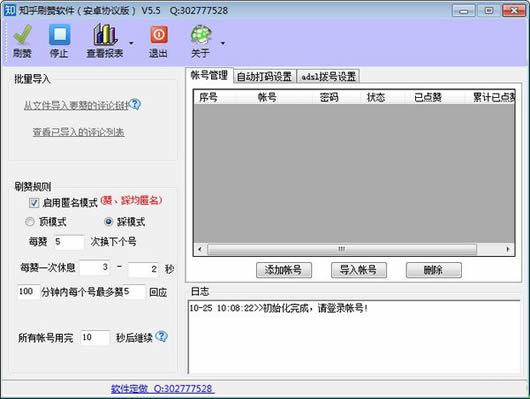Click the 添加帐号 button
The width and height of the screenshot is (530, 399).
284,270
